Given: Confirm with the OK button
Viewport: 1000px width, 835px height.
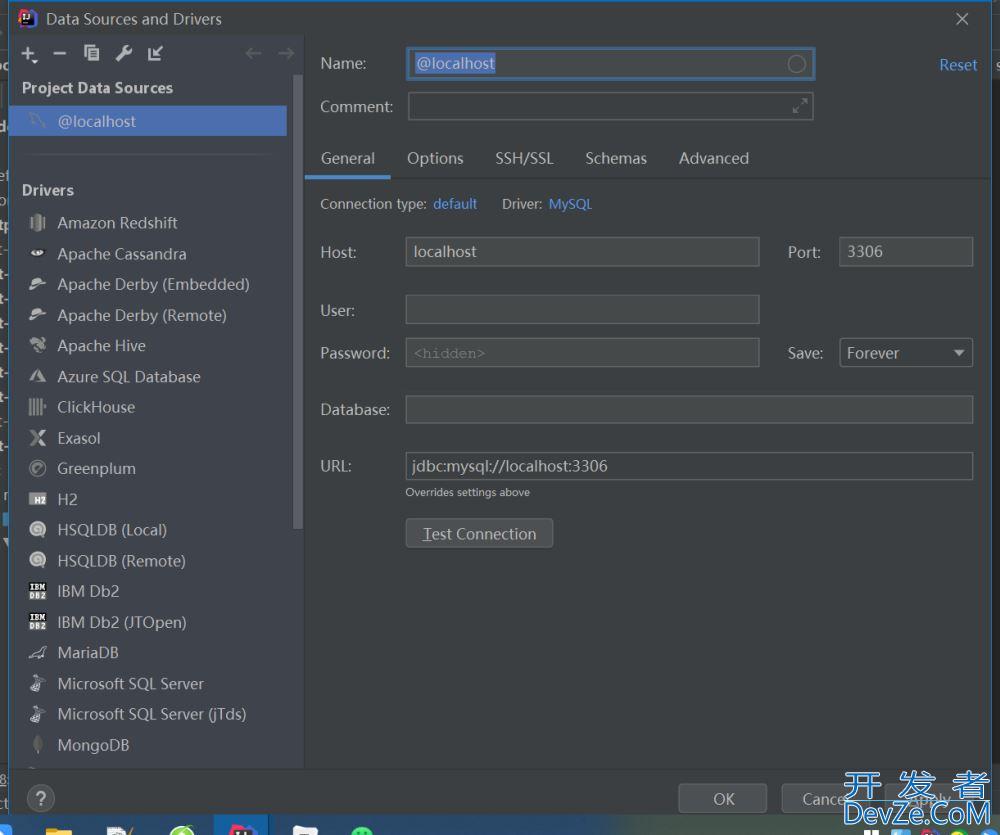Looking at the screenshot, I should click(723, 799).
